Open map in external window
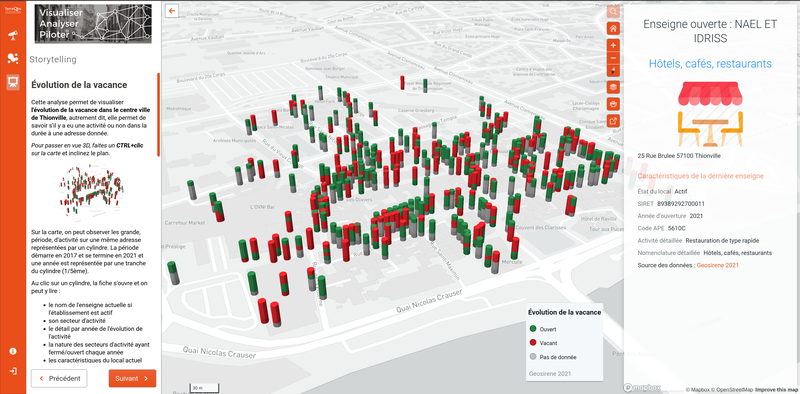800x394 pixels. pos(613,121)
